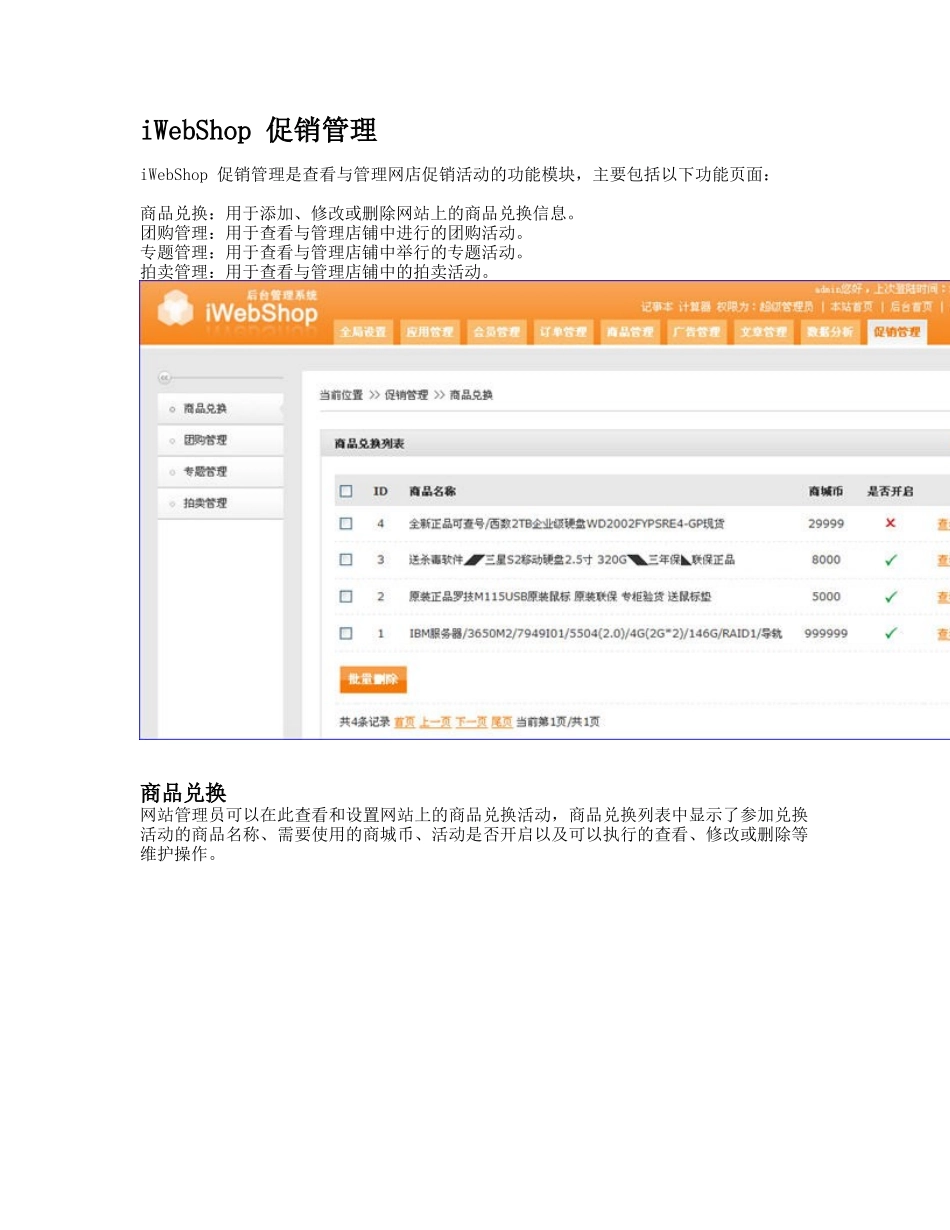Click the 共4条记录 record count text
This screenshot has width=950, height=1230.
(364, 722)
